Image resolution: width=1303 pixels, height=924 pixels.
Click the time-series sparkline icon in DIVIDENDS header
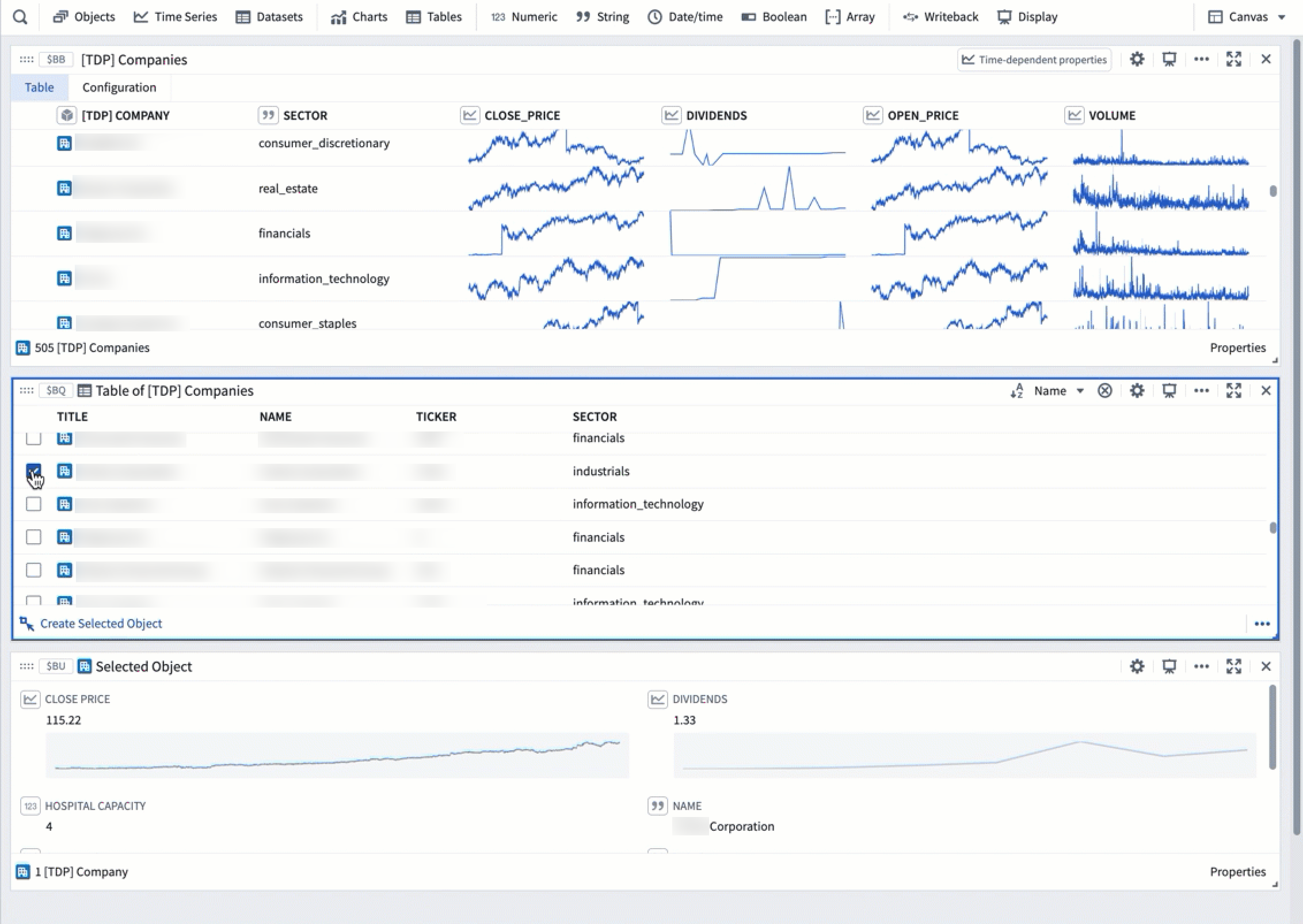(670, 115)
